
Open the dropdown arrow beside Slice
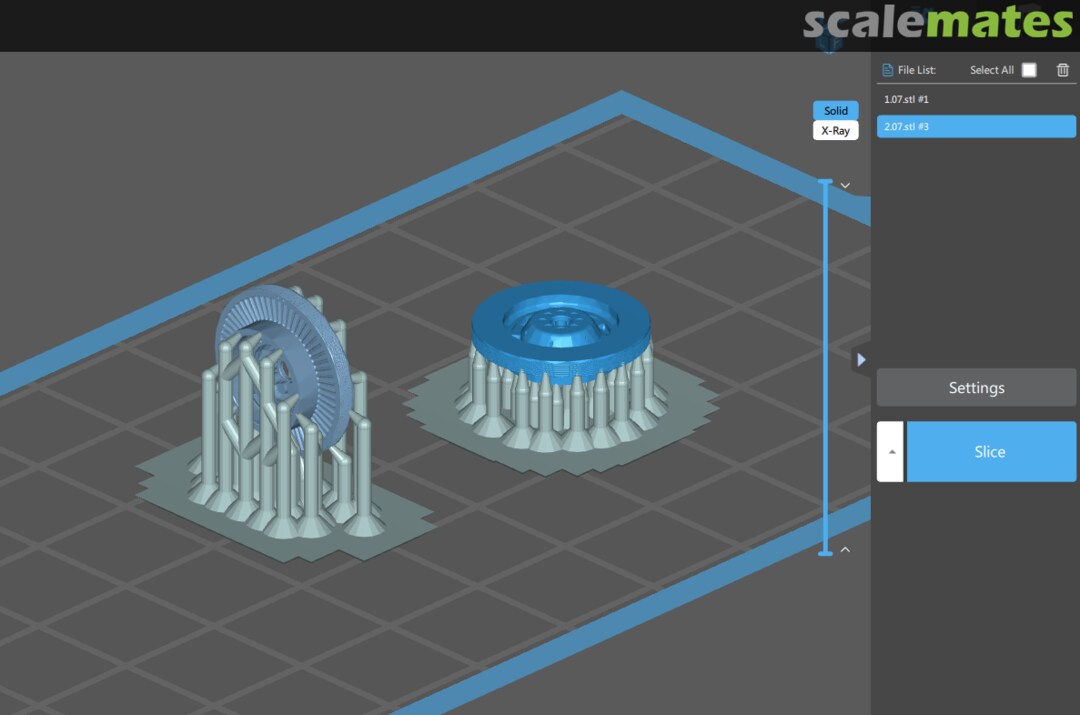(891, 452)
